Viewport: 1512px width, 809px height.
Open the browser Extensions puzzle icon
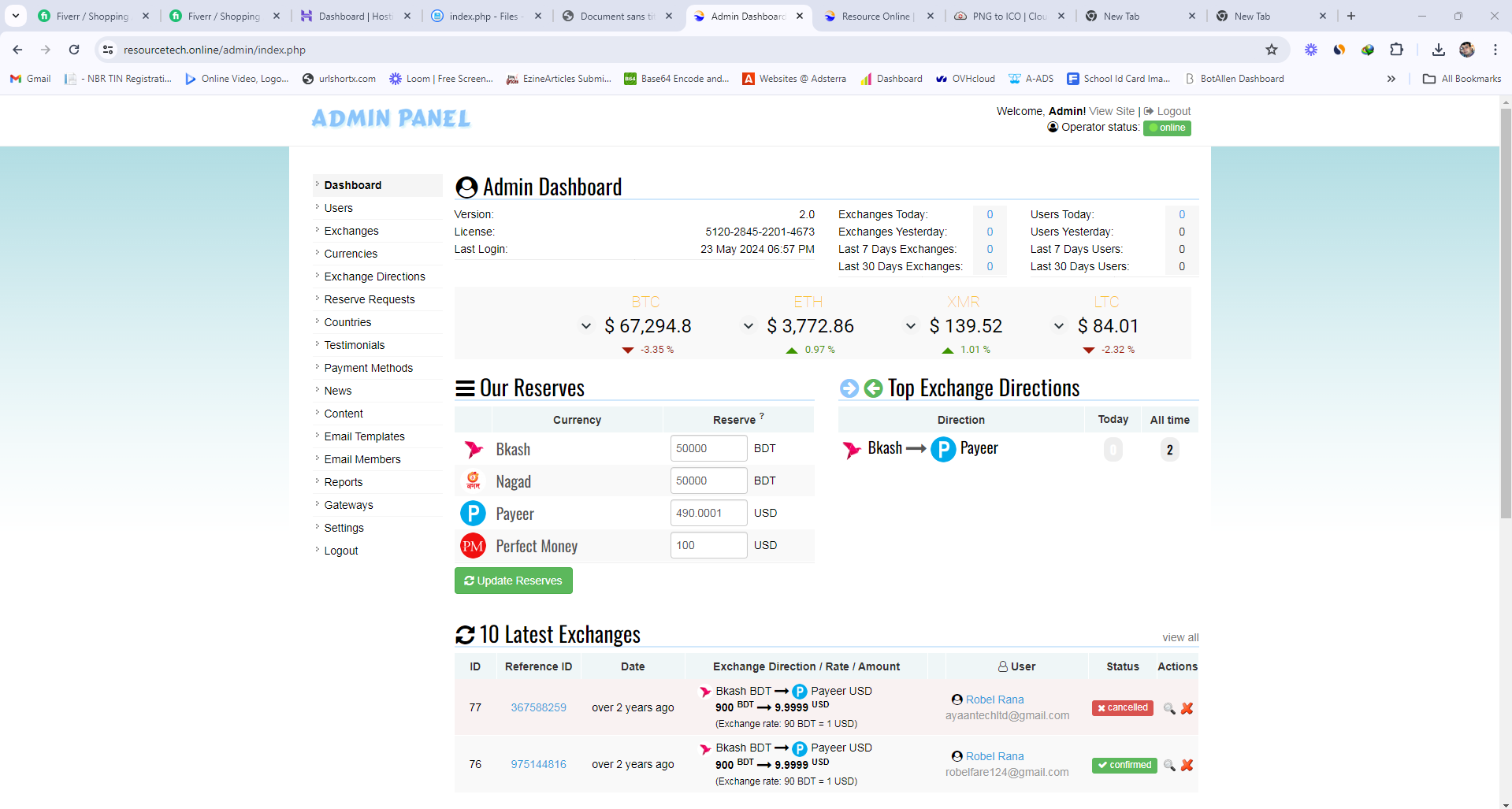coord(1396,50)
